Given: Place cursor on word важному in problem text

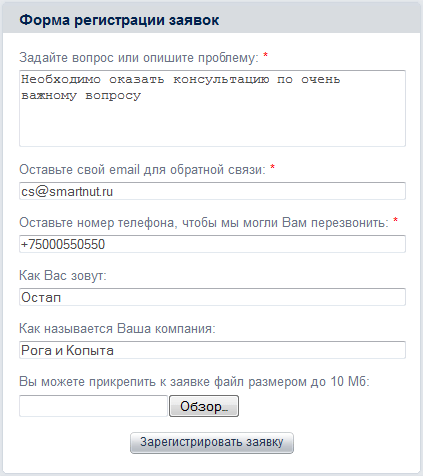Looking at the screenshot, I should (49, 96).
